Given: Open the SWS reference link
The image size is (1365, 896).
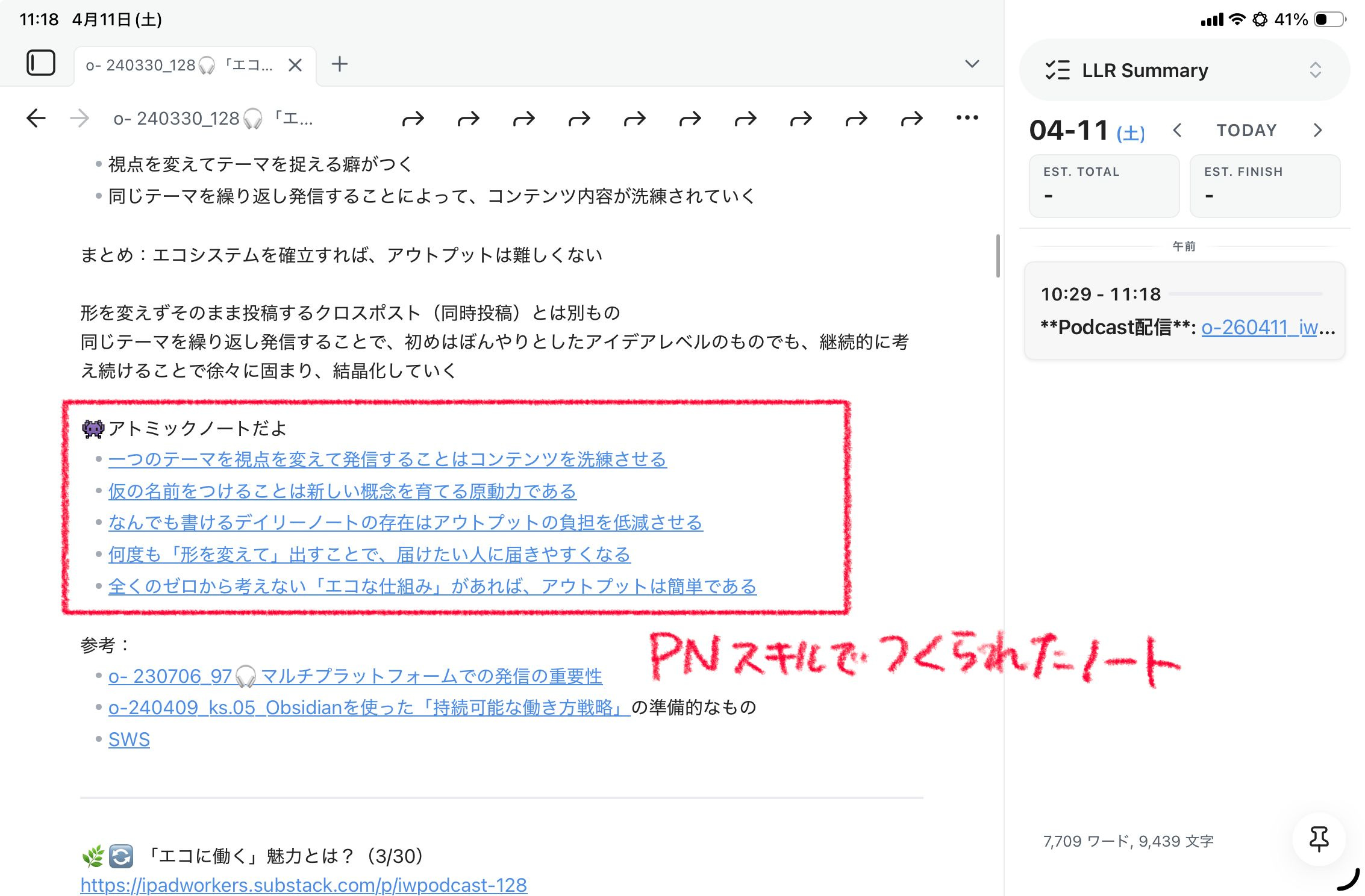Looking at the screenshot, I should [x=129, y=739].
